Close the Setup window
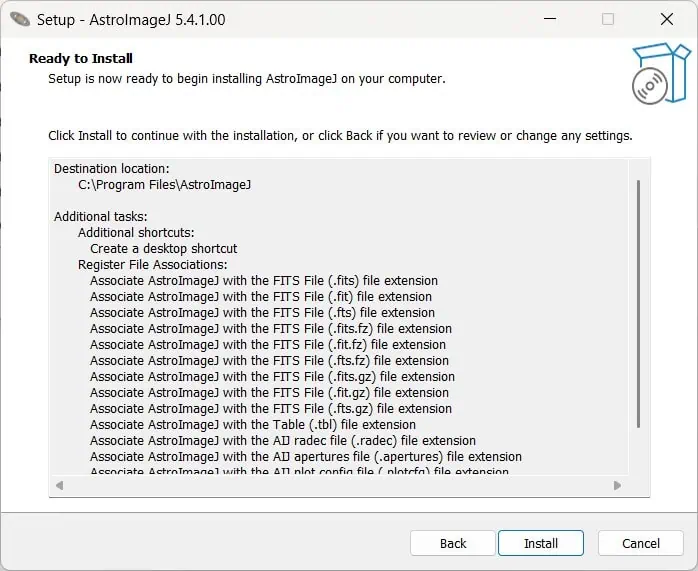This screenshot has width=698, height=571. pos(666,19)
